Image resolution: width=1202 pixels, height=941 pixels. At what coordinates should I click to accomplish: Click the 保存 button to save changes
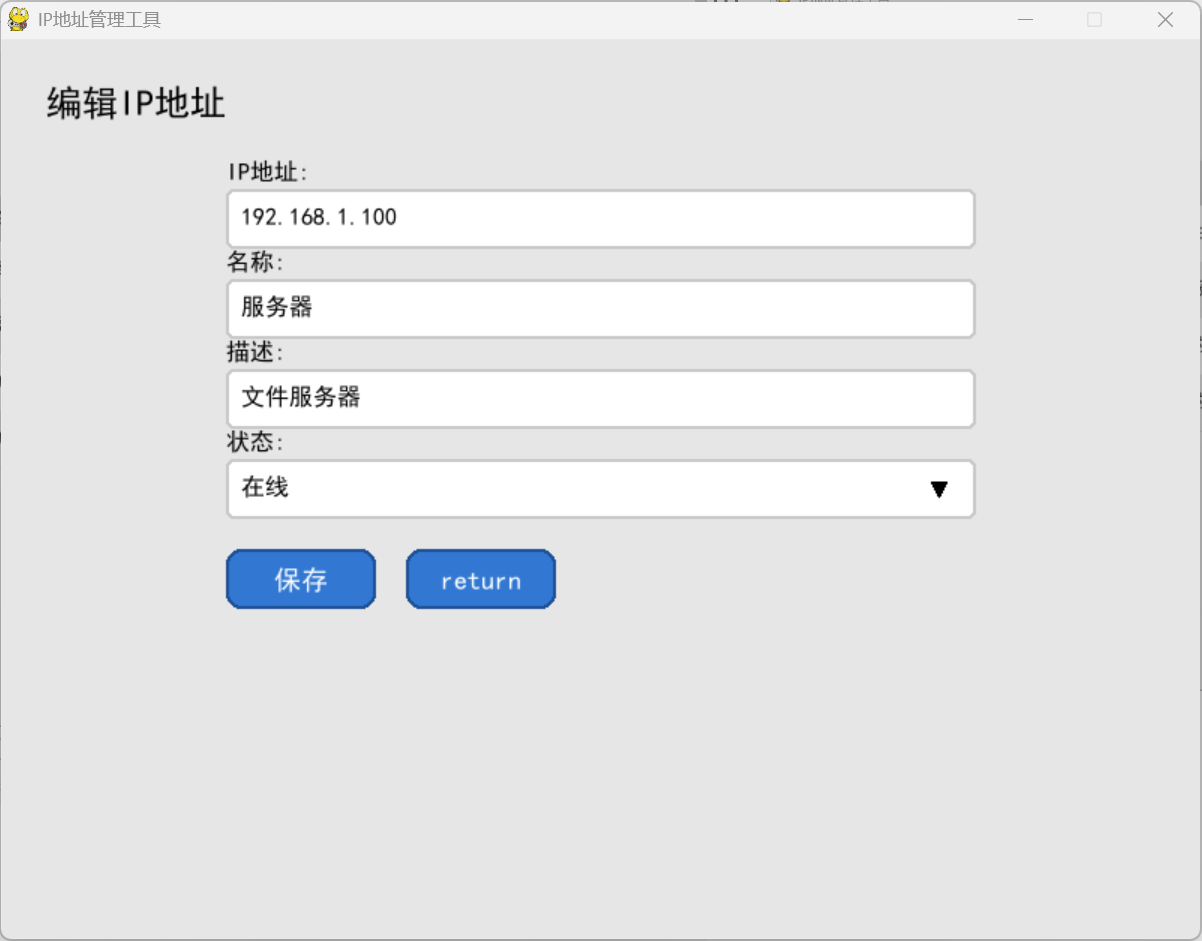(300, 579)
